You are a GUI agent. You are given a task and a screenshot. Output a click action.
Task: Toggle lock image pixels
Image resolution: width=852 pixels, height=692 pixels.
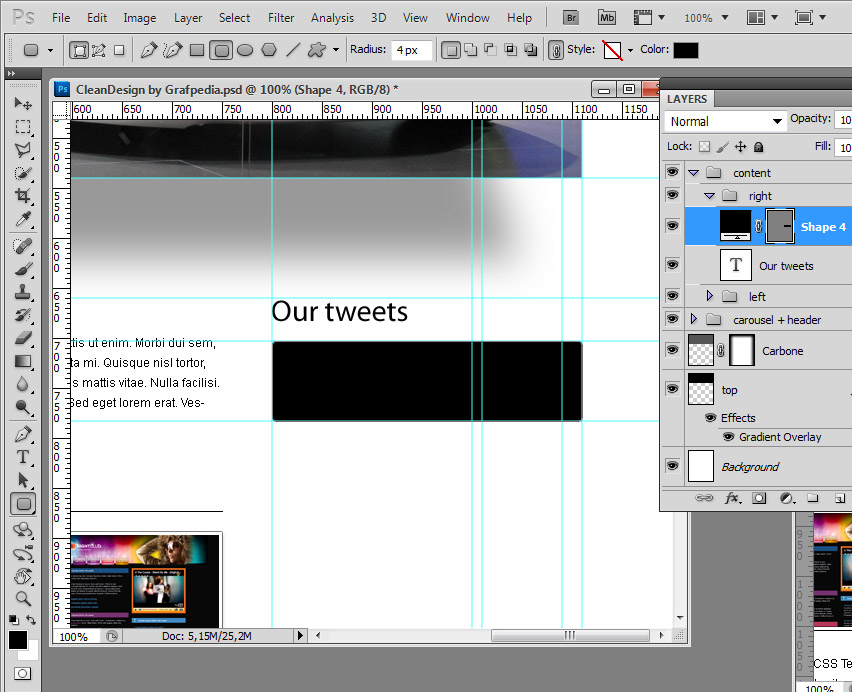tap(723, 147)
